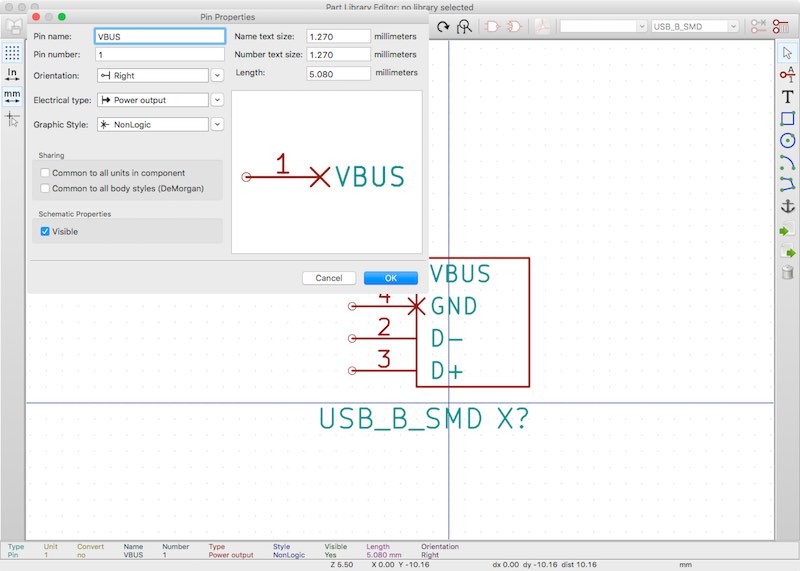Uncheck the Visible checkbox

coord(45,231)
